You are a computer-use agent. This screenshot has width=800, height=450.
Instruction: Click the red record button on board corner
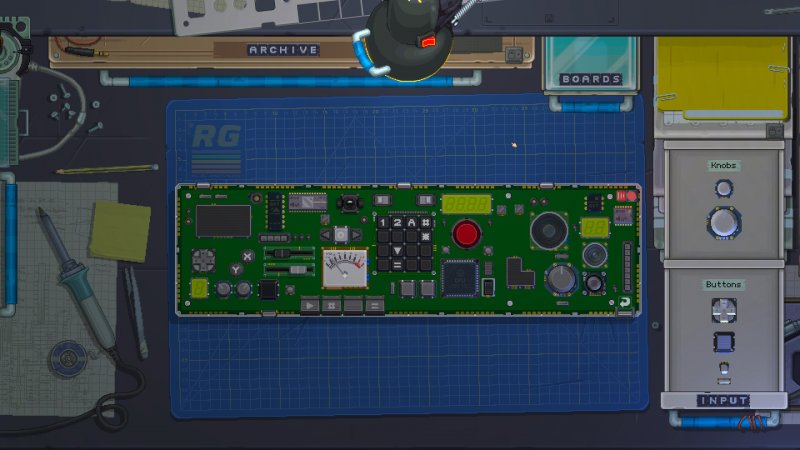point(632,196)
